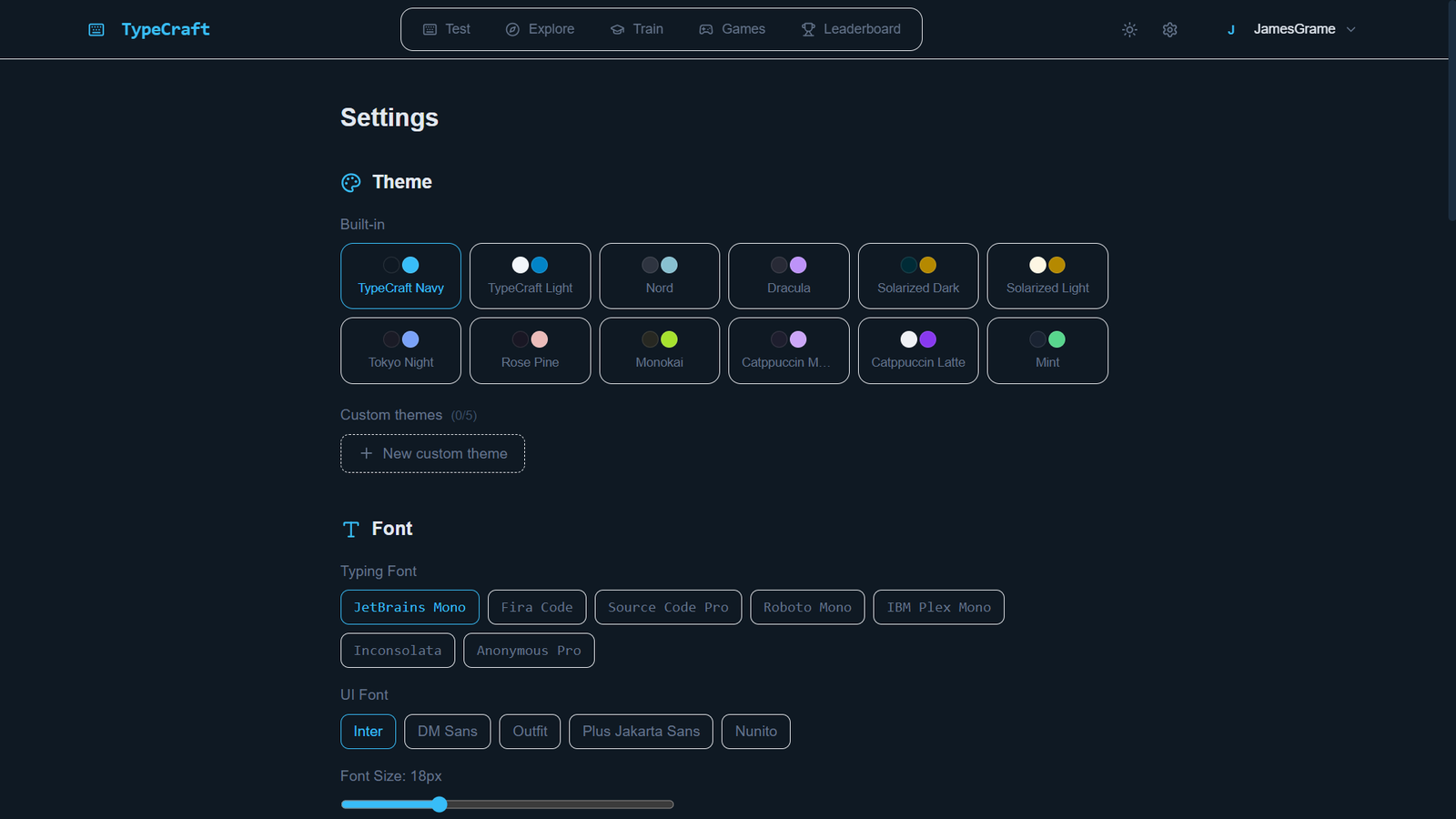Click the trophy icon for Leaderboard
Image resolution: width=1456 pixels, height=819 pixels.
808,30
